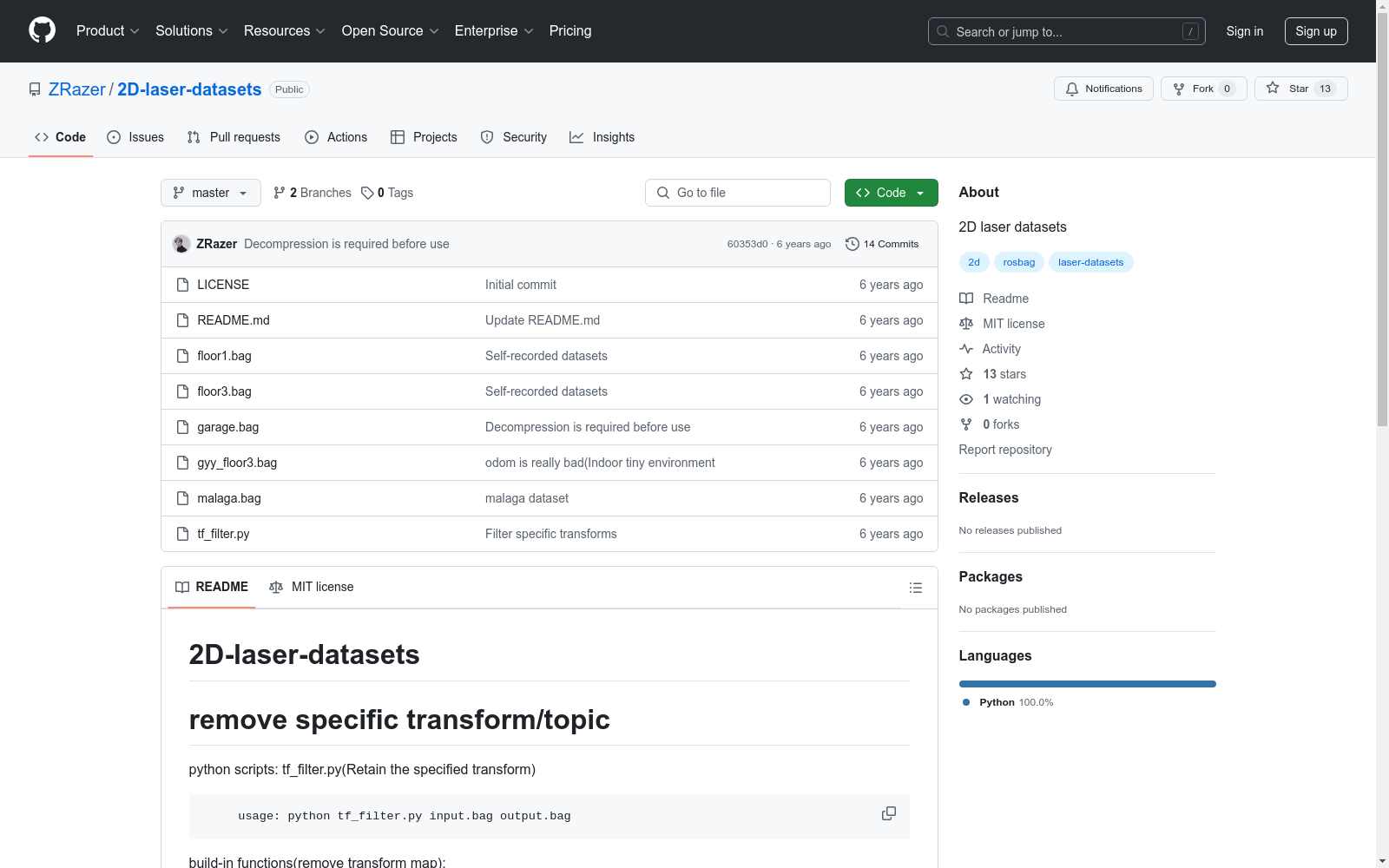The height and width of the screenshot is (868, 1389).
Task: Click the Notifications button
Action: pyautogui.click(x=1103, y=89)
